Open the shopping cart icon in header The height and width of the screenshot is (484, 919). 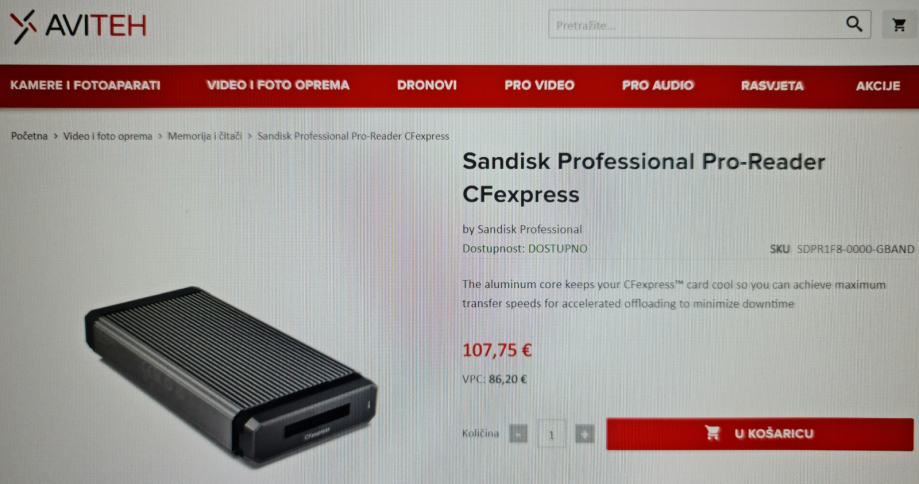(898, 25)
